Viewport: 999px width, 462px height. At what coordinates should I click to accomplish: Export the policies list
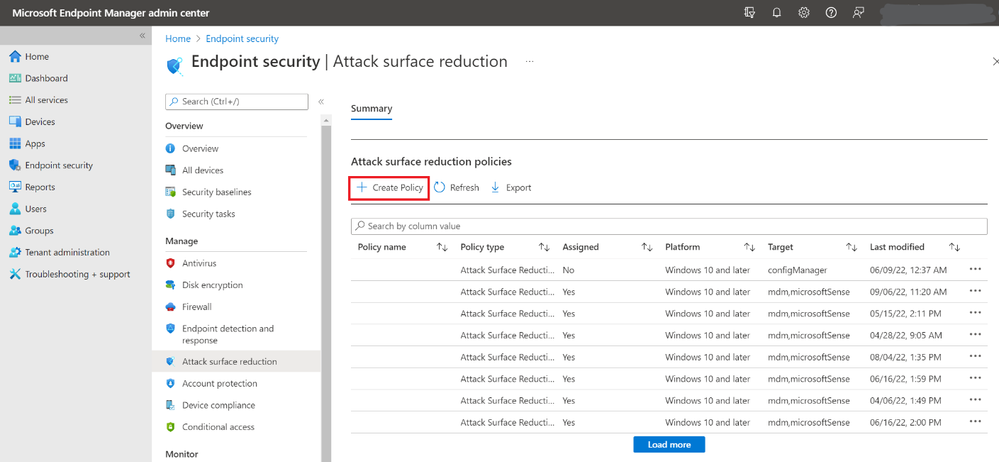point(511,188)
